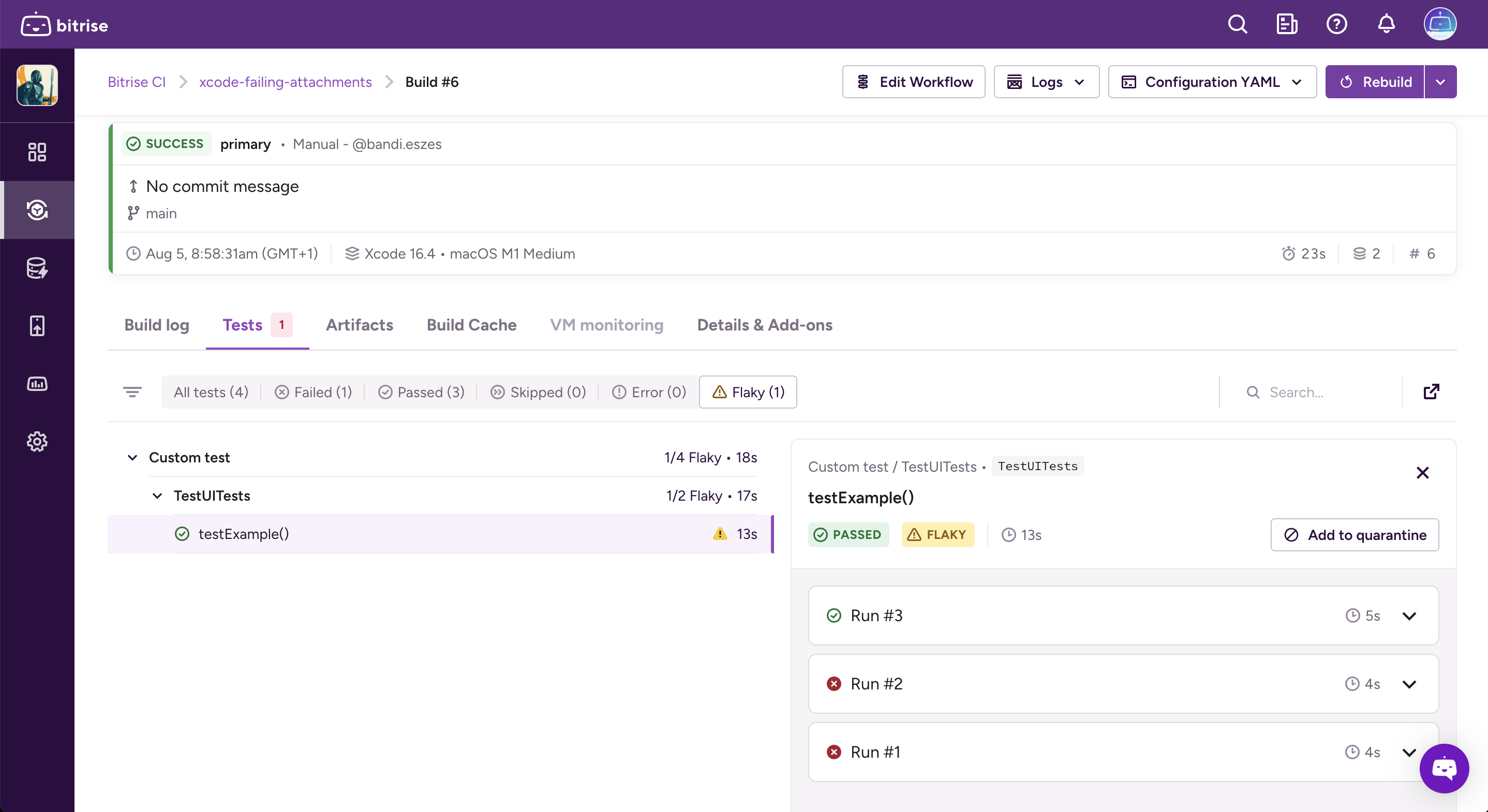Click Add to quarantine button
The image size is (1488, 812).
tap(1354, 535)
